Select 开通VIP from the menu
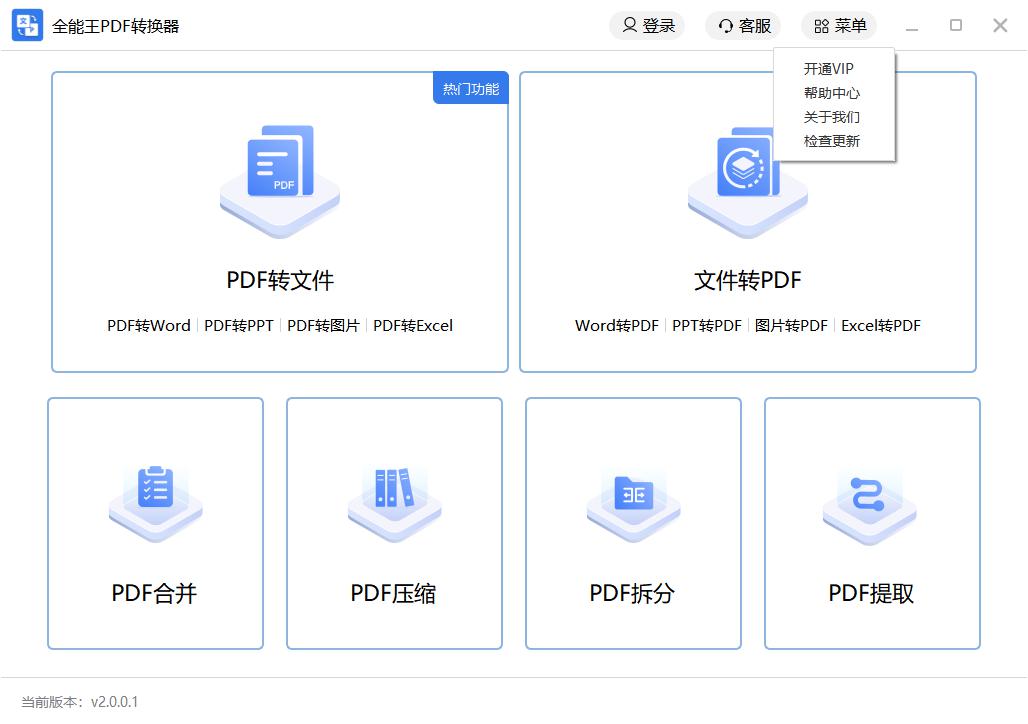This screenshot has height=724, width=1028. [829, 69]
